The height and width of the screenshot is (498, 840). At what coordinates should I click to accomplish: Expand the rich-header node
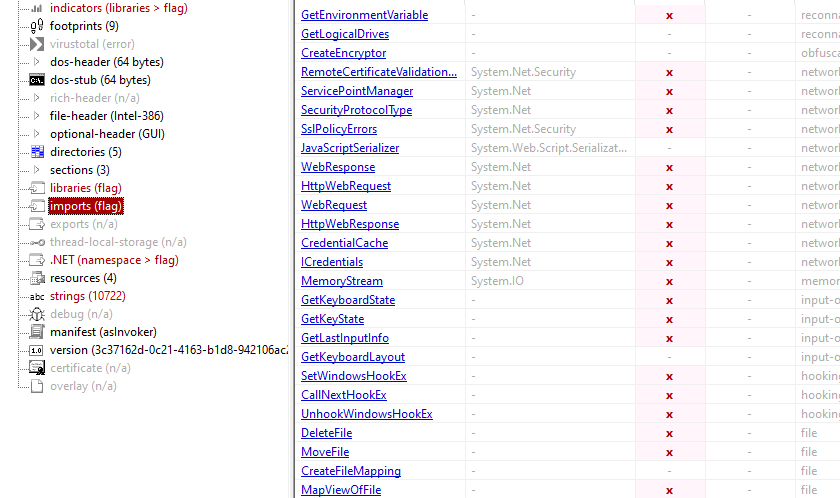tap(36, 98)
